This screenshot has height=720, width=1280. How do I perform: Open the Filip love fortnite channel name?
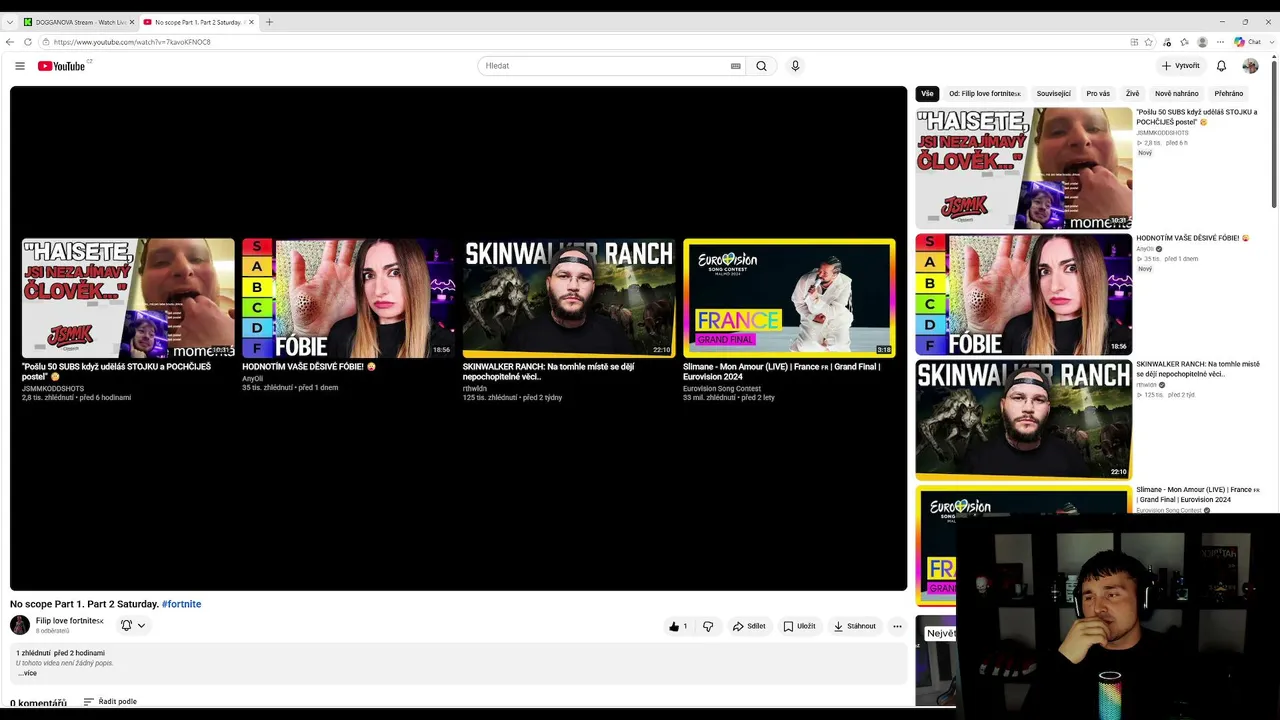click(x=69, y=621)
